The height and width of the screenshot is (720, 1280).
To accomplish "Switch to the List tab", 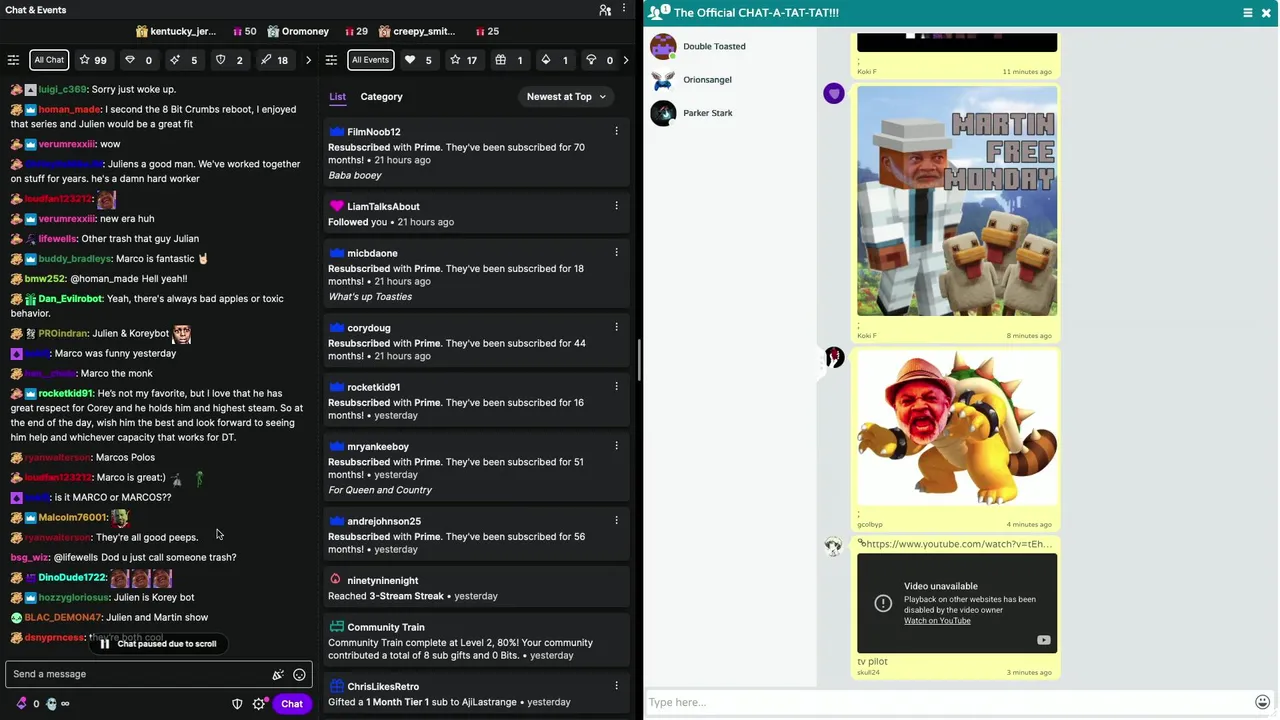I will click(338, 97).
